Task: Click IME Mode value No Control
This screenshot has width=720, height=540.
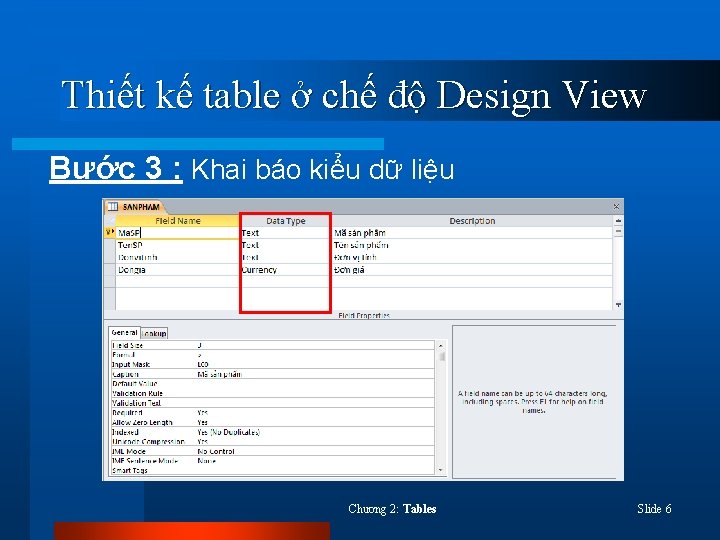Action: tap(315, 451)
